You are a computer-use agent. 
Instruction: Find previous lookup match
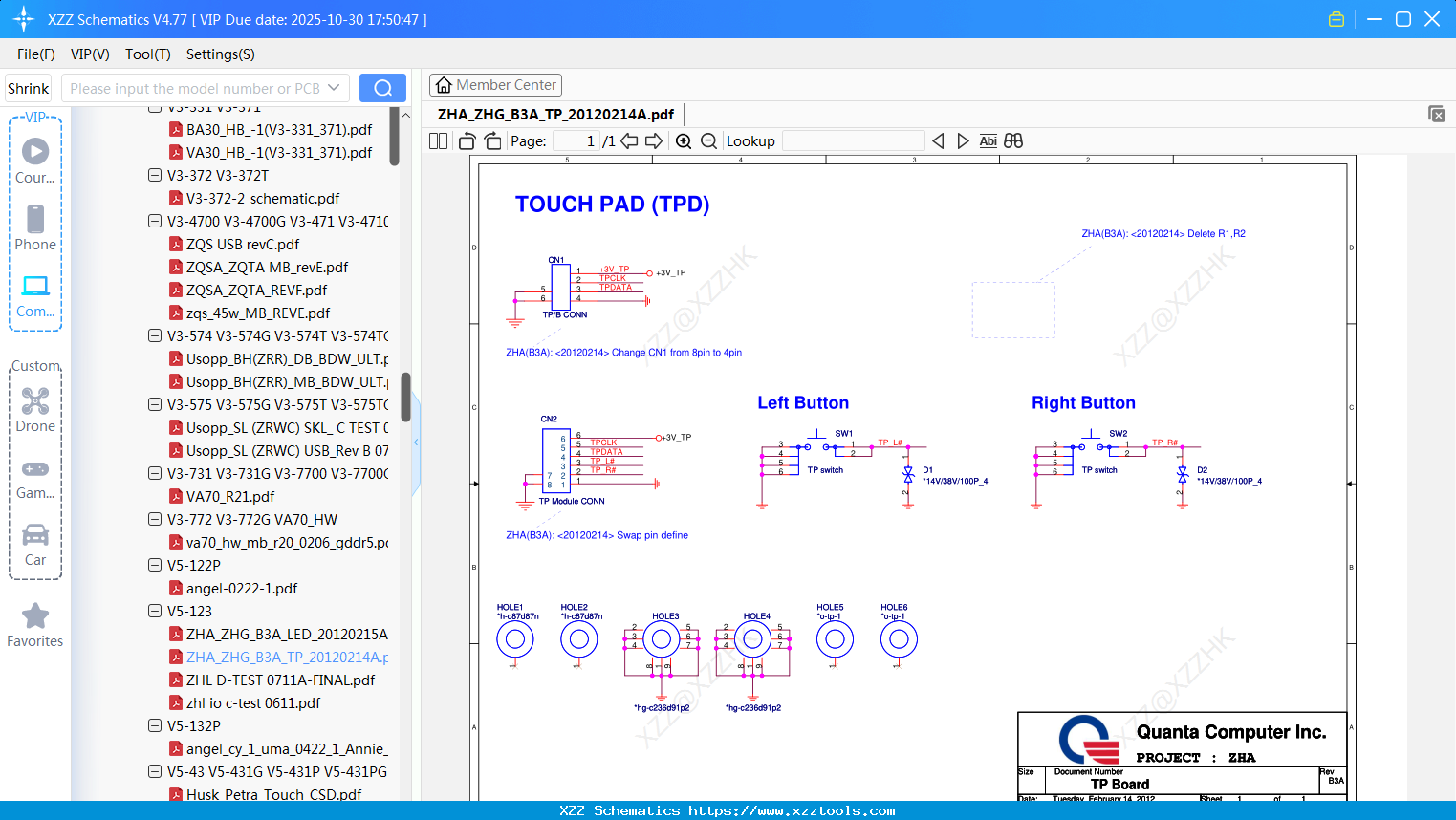[x=938, y=140]
